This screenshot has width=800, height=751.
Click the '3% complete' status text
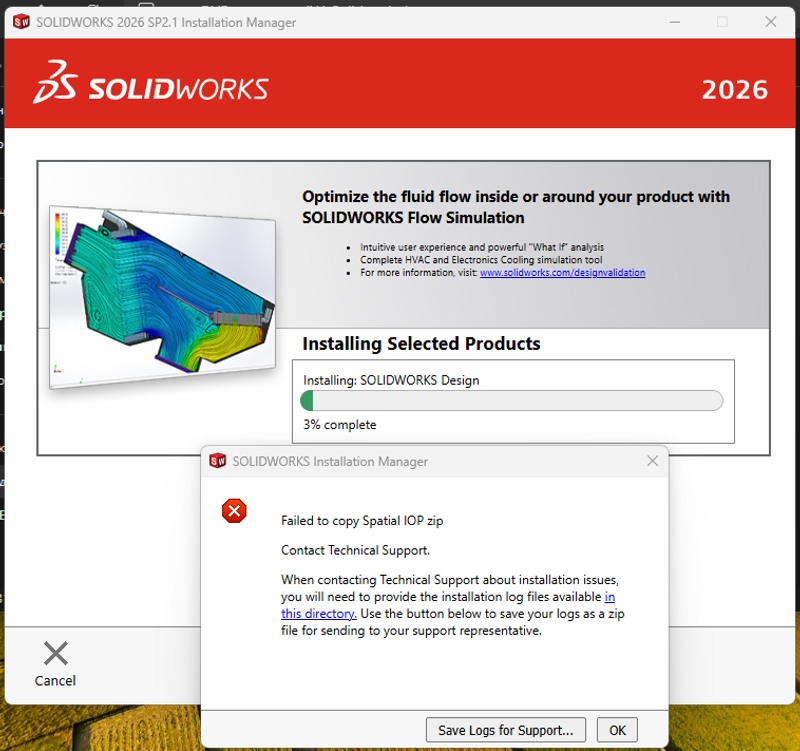(340, 424)
